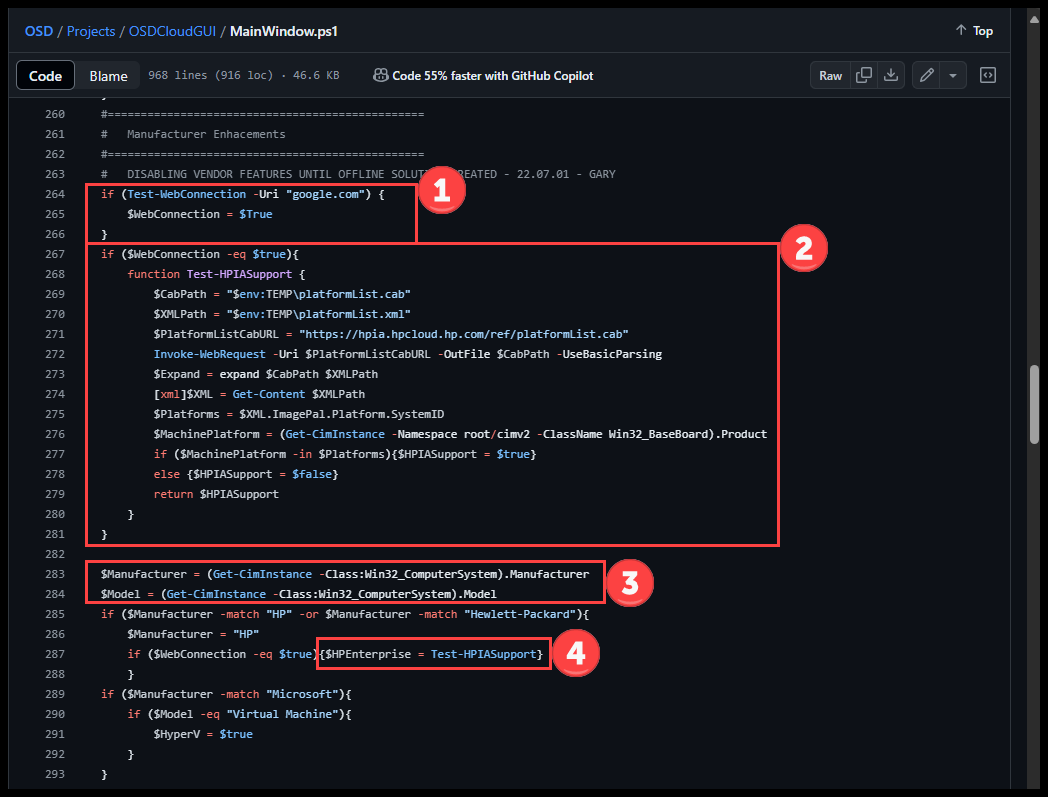Image resolution: width=1048 pixels, height=797 pixels.
Task: Click red annotation marker 2
Action: (803, 249)
